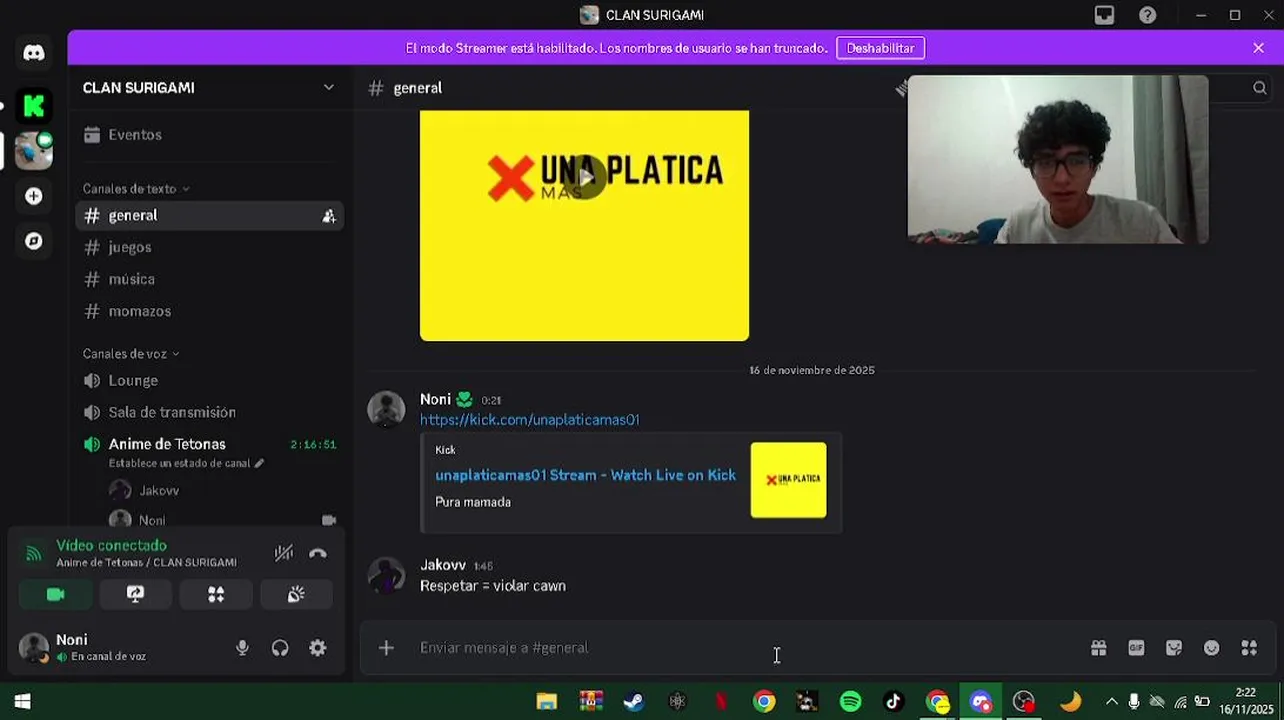This screenshot has width=1284, height=720.
Task: Open the emoji picker
Action: coord(1212,648)
